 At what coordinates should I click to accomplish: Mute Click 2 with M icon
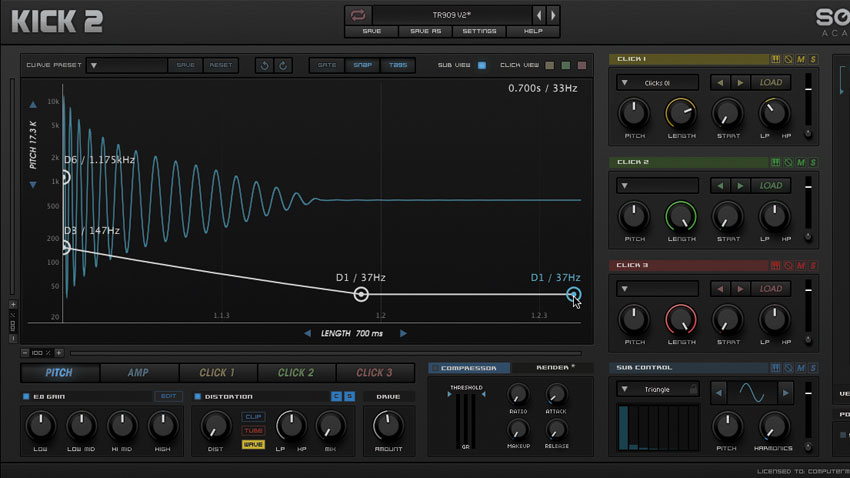click(x=801, y=162)
